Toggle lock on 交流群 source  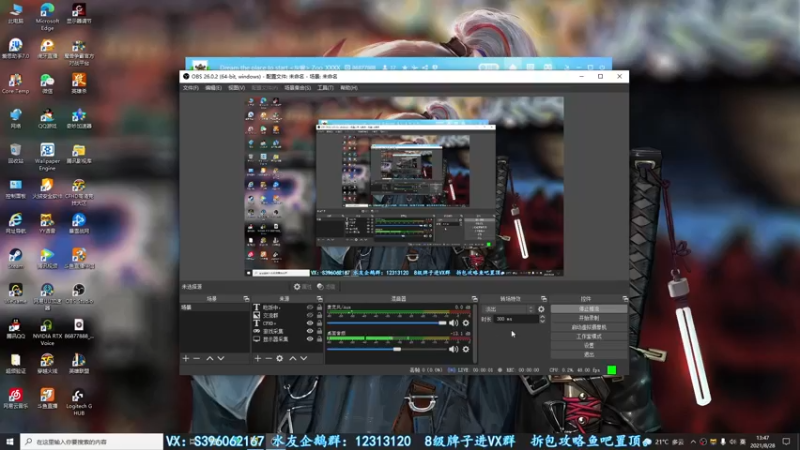[319, 315]
